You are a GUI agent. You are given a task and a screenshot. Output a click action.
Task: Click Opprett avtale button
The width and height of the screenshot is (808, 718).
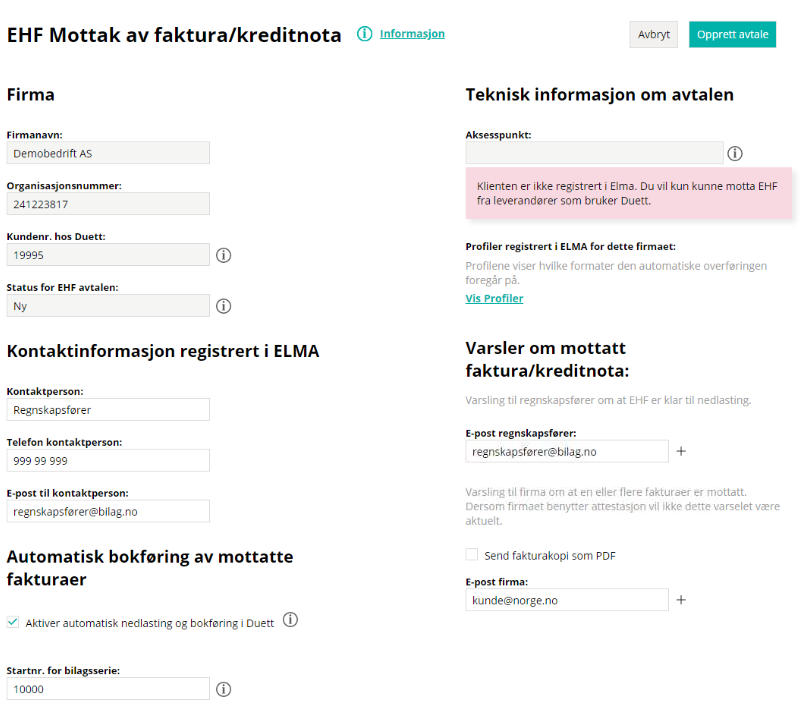[732, 35]
